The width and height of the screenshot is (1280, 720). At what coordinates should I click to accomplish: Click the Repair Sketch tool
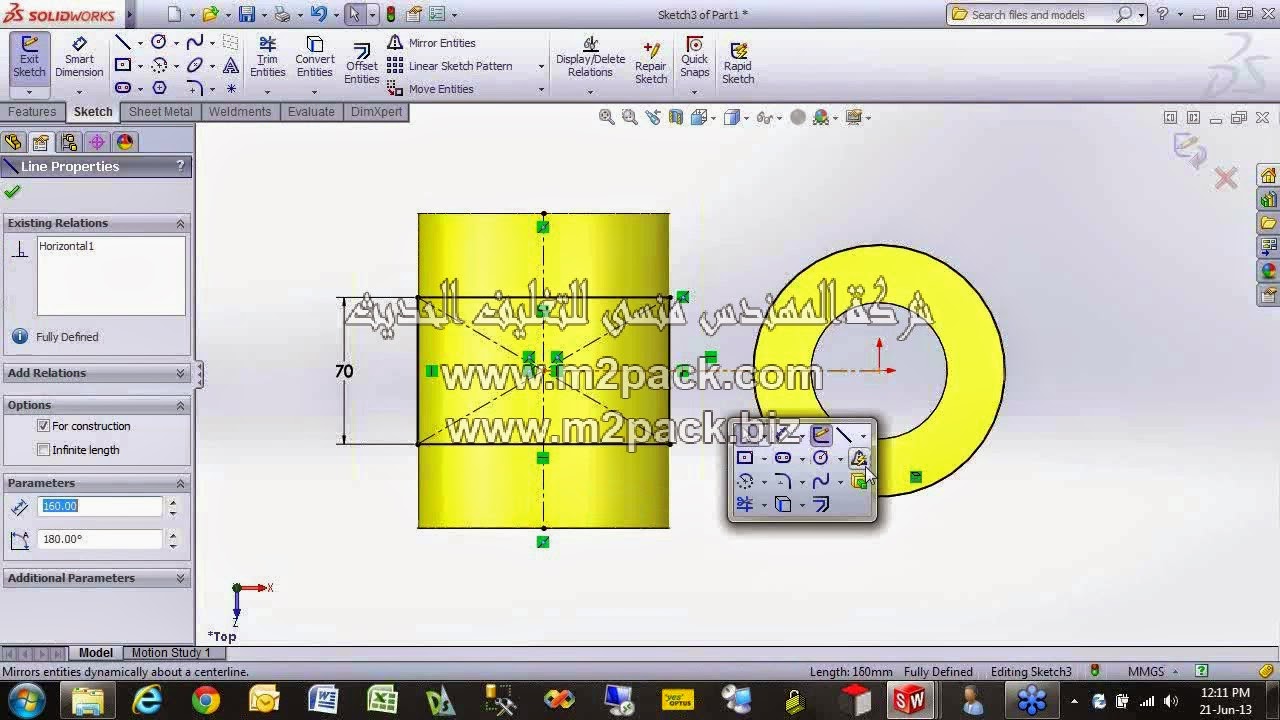pos(651,62)
